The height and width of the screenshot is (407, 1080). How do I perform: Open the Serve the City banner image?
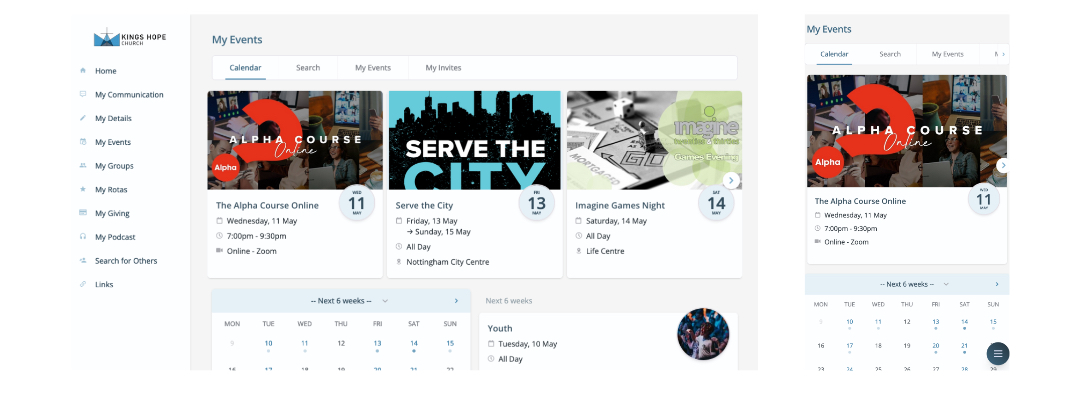coord(475,140)
